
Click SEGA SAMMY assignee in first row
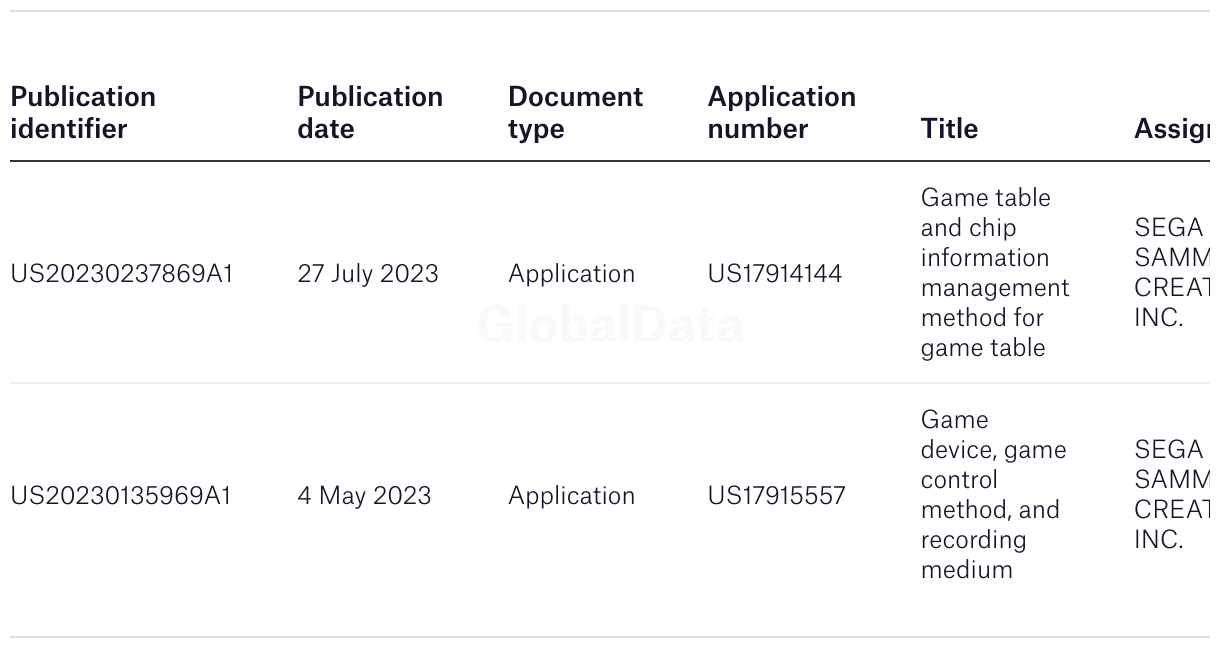click(1171, 272)
